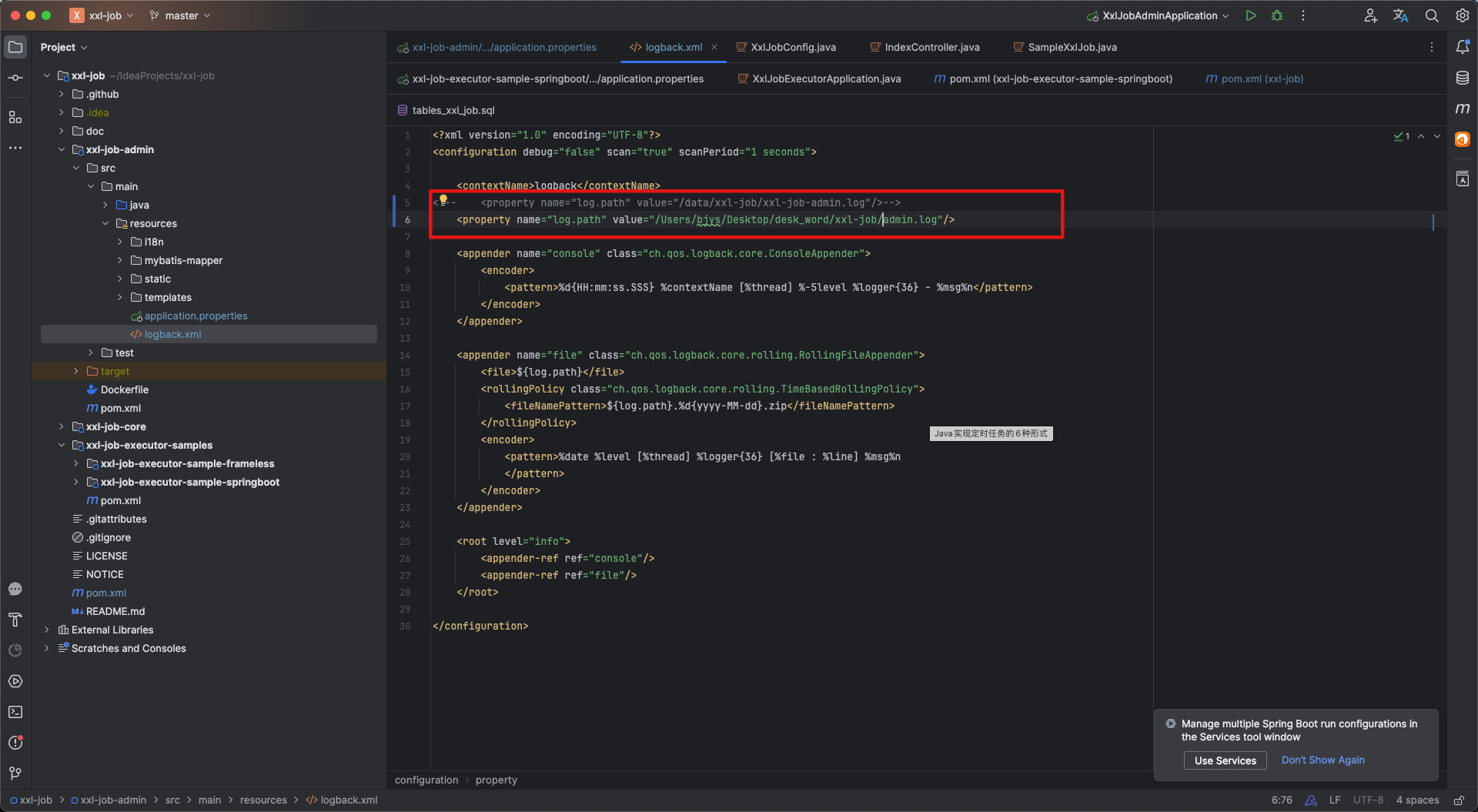The image size is (1478, 812).
Task: Collapse the xxl-job-admin module
Action: click(62, 149)
